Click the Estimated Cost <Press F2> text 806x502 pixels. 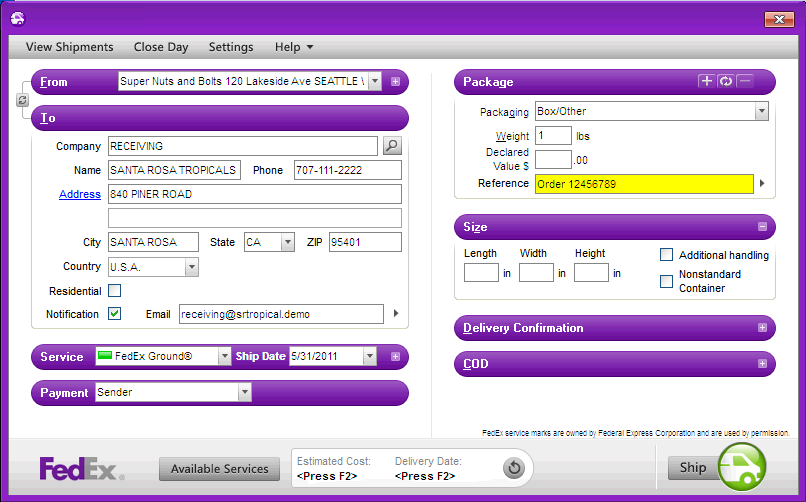327,476
